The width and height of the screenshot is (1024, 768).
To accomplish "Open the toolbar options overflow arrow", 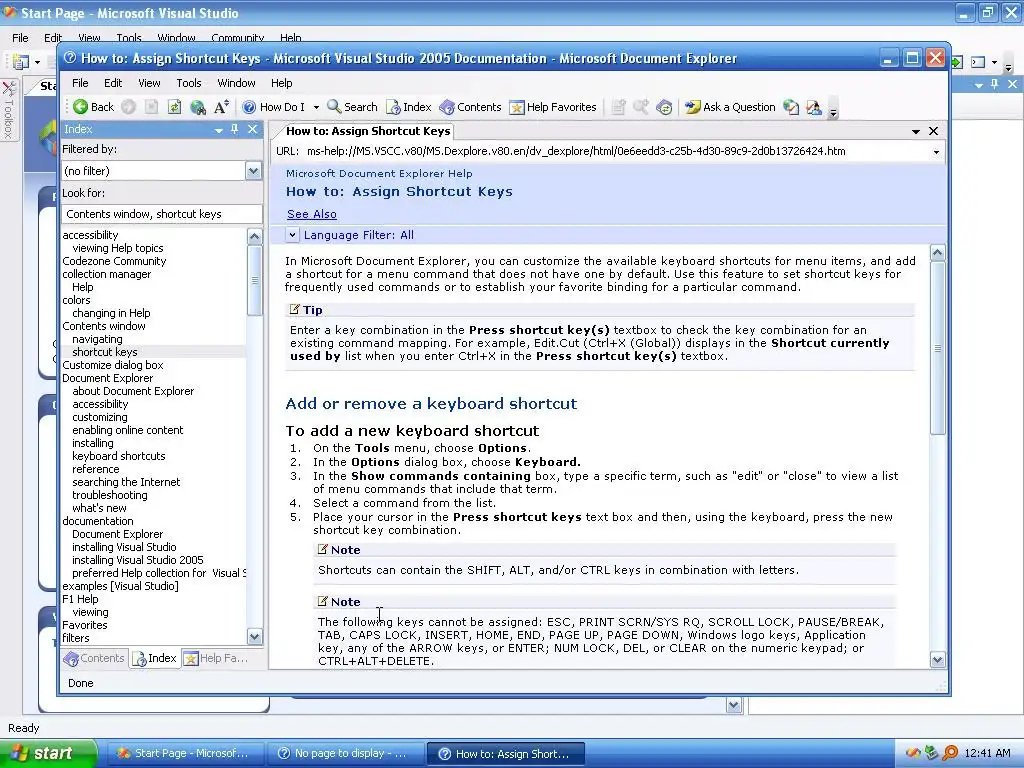I will (833, 112).
